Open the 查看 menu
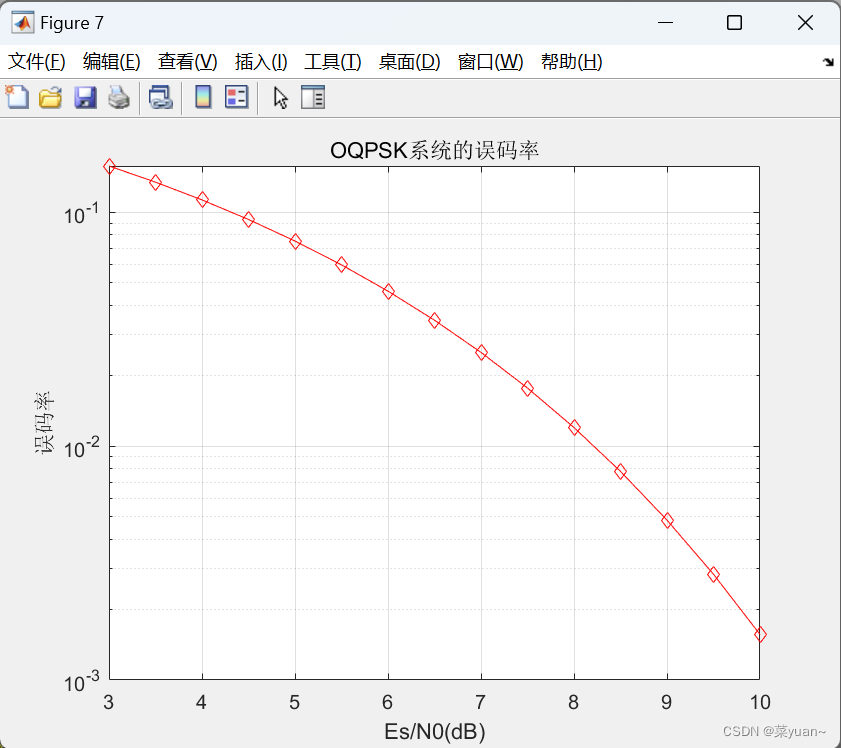The height and width of the screenshot is (748, 841). [187, 61]
